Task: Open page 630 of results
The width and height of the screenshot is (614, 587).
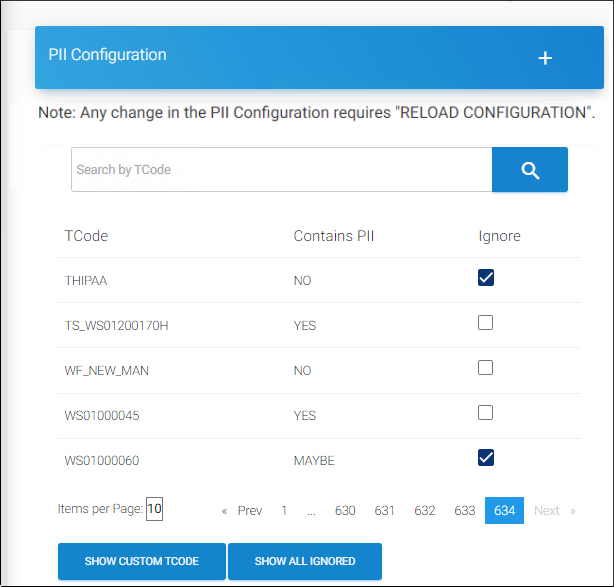Action: click(345, 511)
